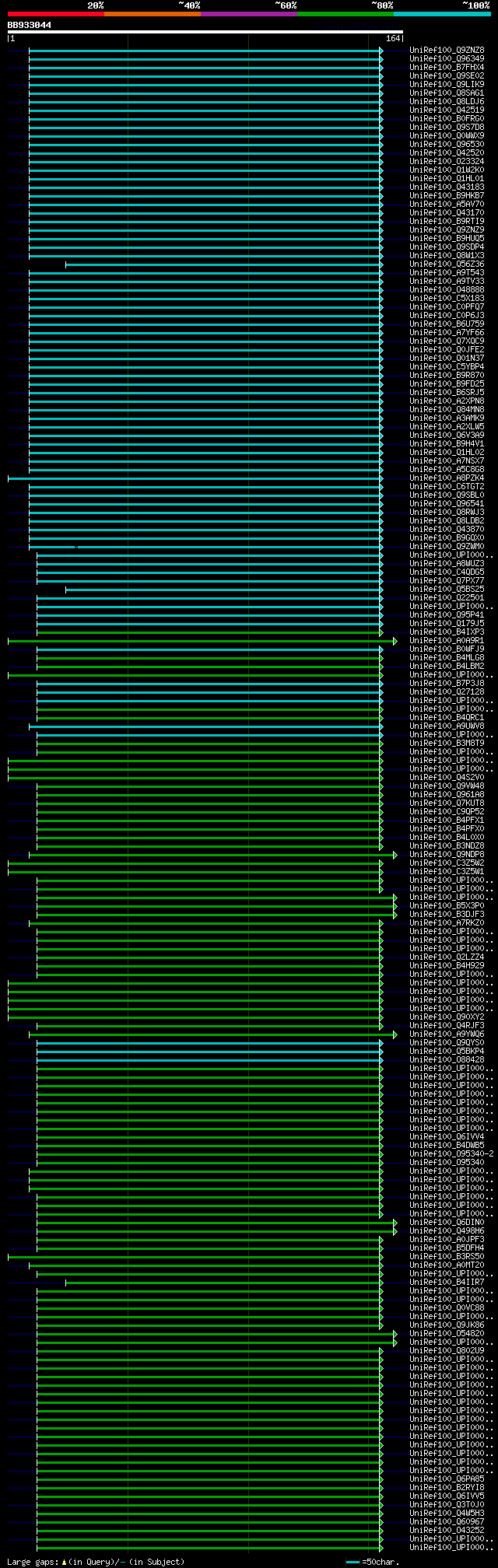Click the green ~80% identity legend segment
The width and height of the screenshot is (498, 1568).
pyautogui.click(x=345, y=14)
